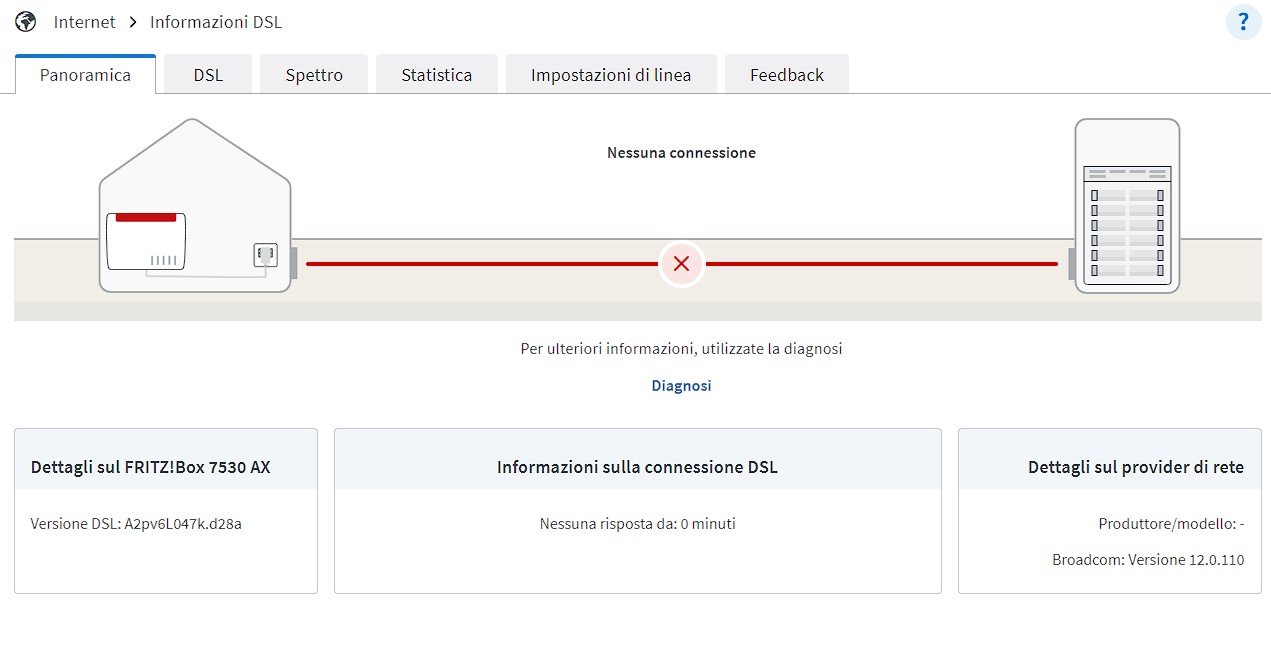Select the Panoramica tab

pyautogui.click(x=85, y=75)
